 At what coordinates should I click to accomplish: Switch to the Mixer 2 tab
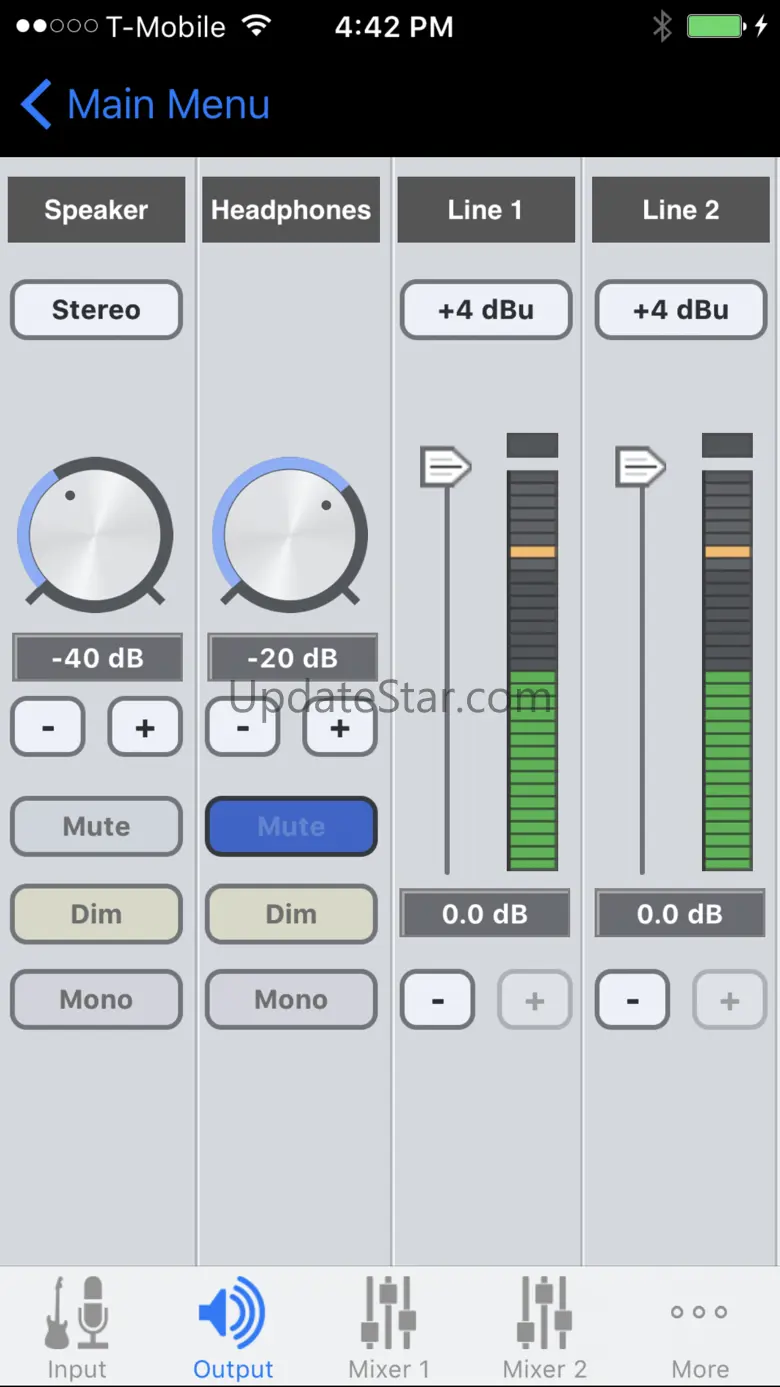pos(545,1326)
